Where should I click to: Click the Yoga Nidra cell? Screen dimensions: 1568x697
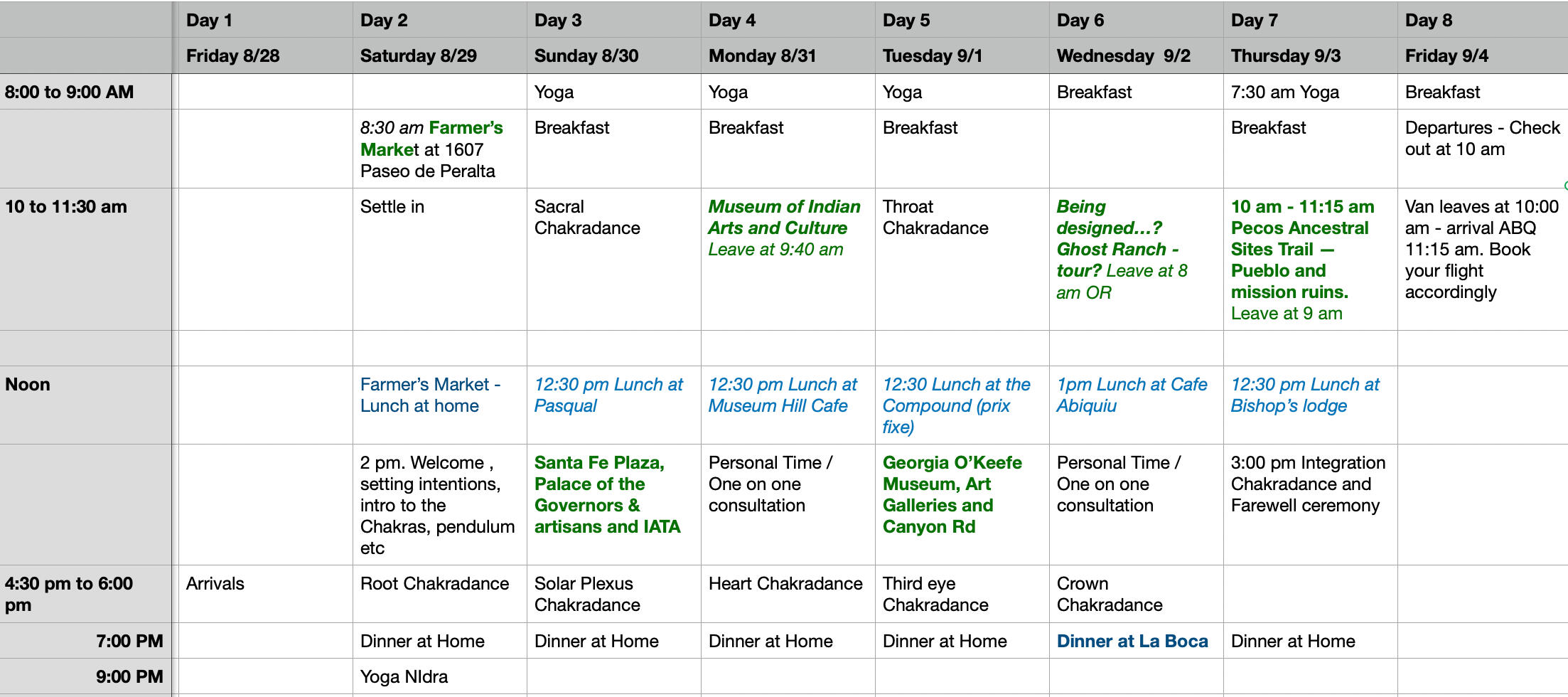(x=439, y=676)
